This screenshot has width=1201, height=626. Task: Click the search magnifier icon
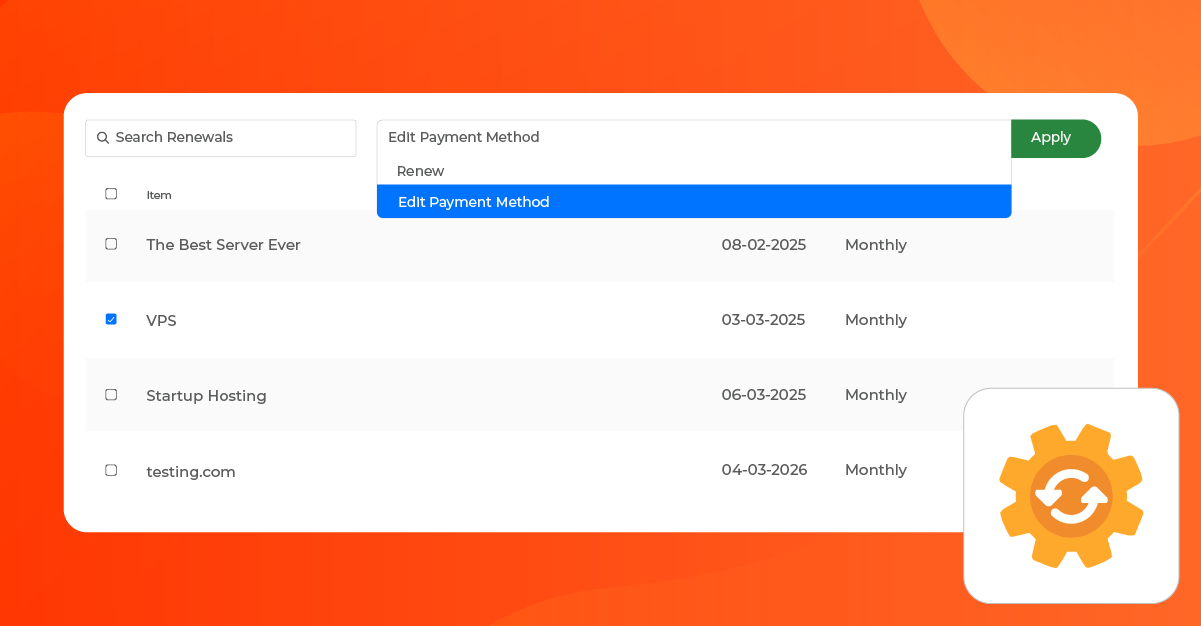point(103,138)
